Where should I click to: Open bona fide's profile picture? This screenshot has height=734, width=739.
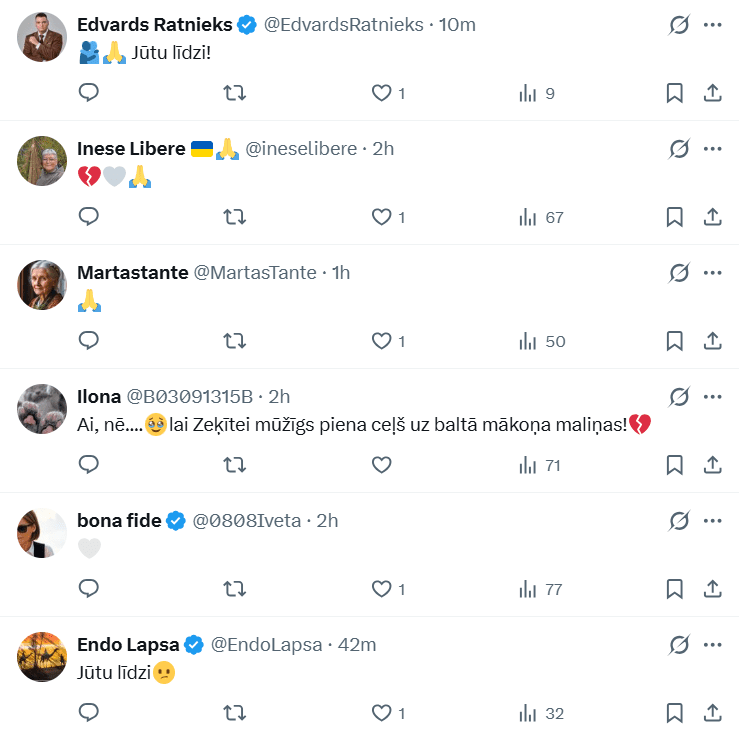(42, 533)
